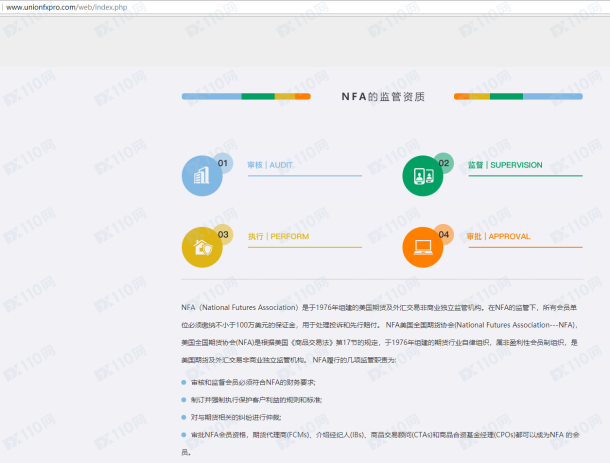Click the paragraph line mentioning 《商品交易法》第17节
This screenshot has height=463, width=610.
[379, 342]
